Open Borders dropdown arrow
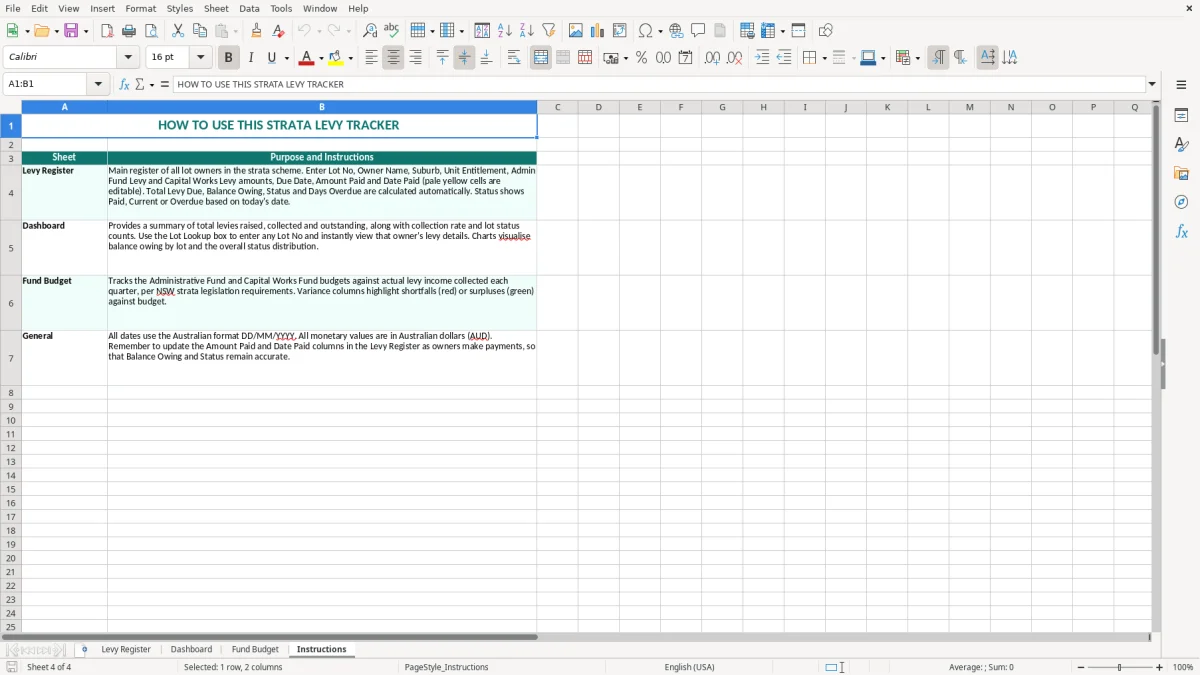The height and width of the screenshot is (675, 1200). [824, 58]
